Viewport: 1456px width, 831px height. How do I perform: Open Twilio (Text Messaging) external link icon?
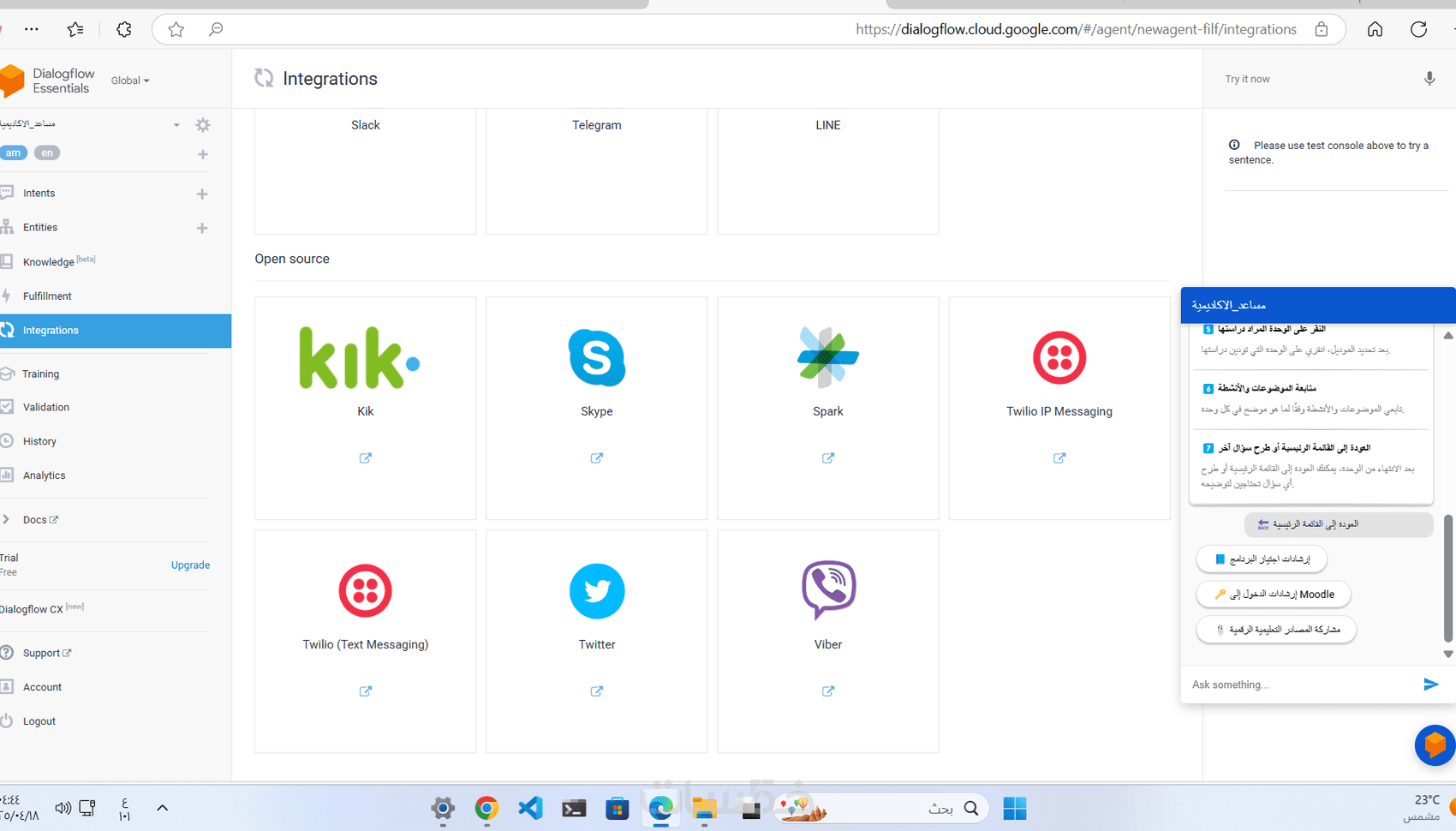(366, 691)
